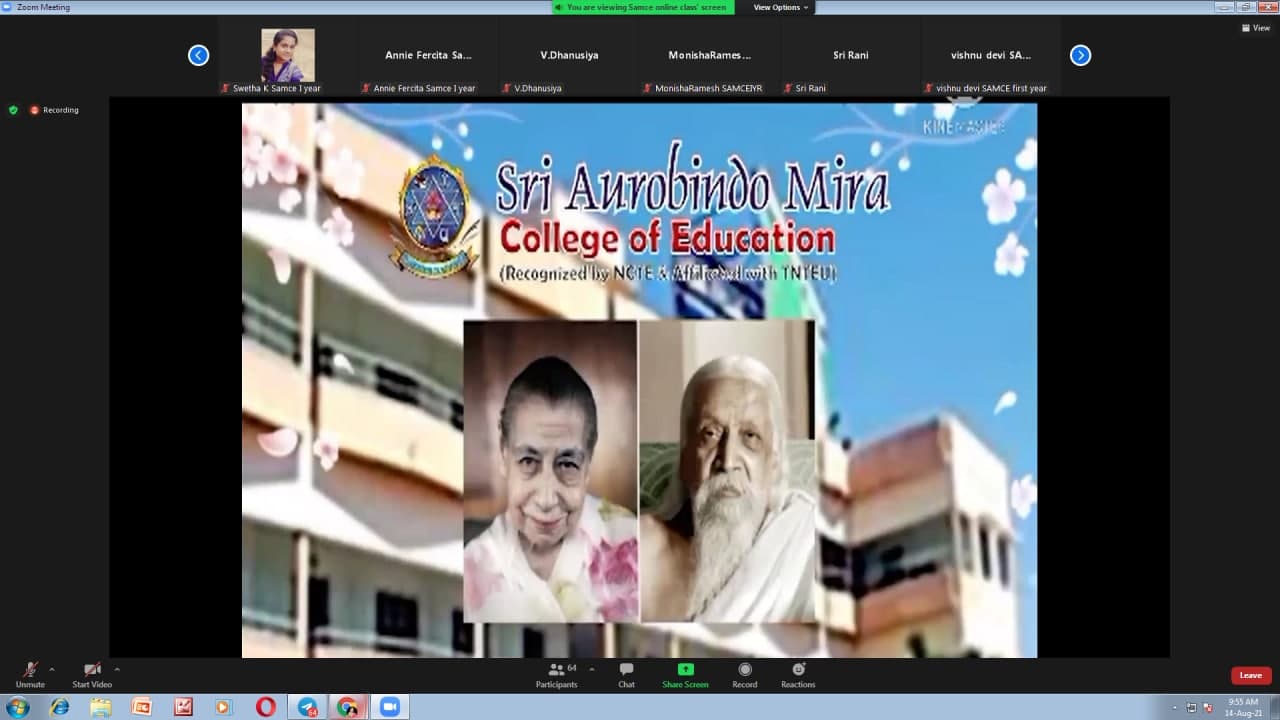Select the Sri Rani participant tile

click(x=850, y=56)
